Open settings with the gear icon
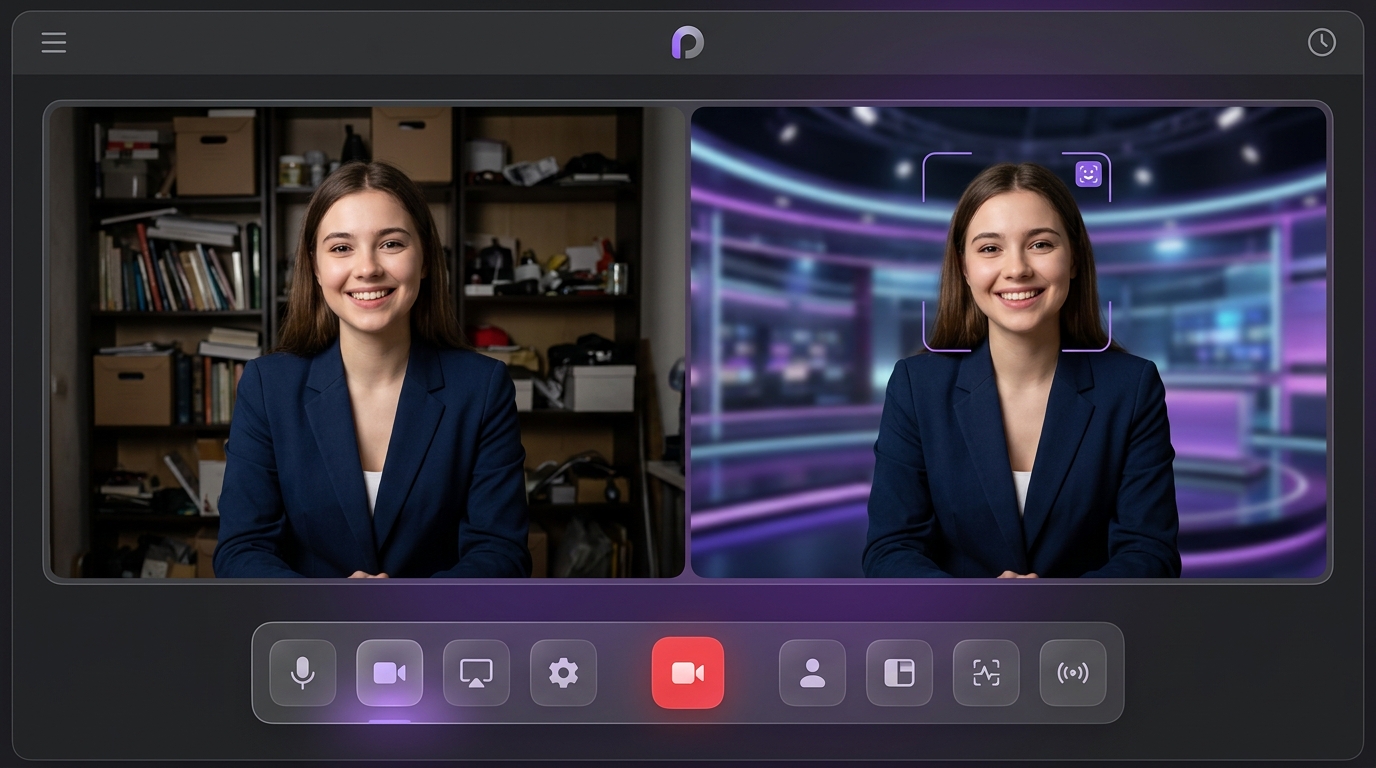Viewport: 1376px width, 768px height. click(x=563, y=673)
